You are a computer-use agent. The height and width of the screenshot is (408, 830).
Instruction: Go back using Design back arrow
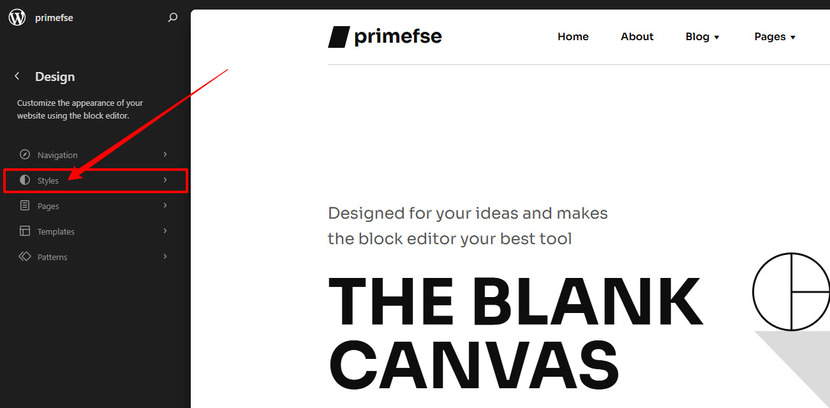pyautogui.click(x=17, y=76)
